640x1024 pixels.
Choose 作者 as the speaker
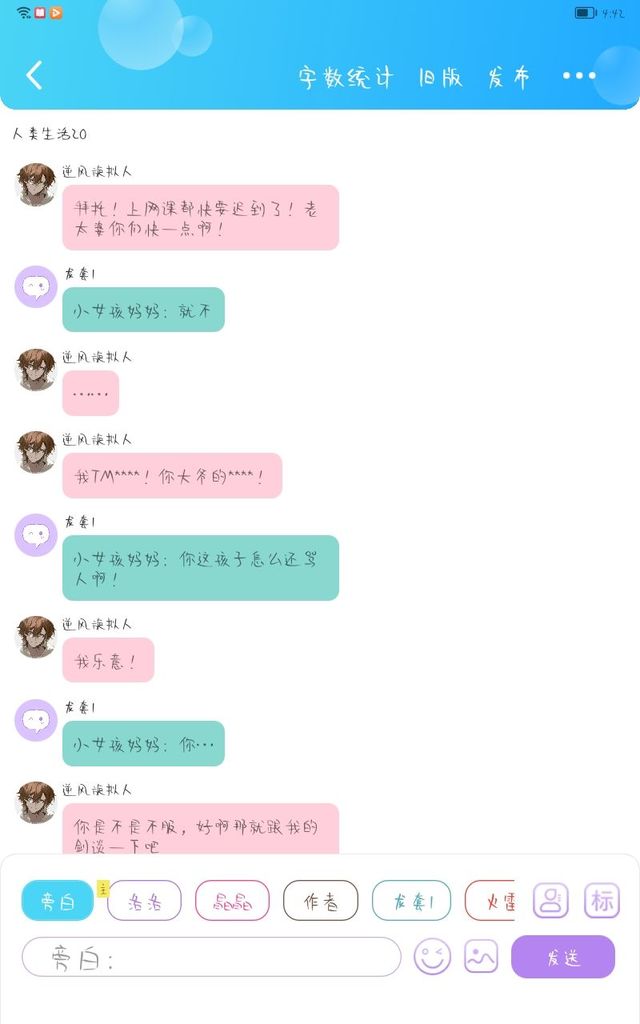321,901
